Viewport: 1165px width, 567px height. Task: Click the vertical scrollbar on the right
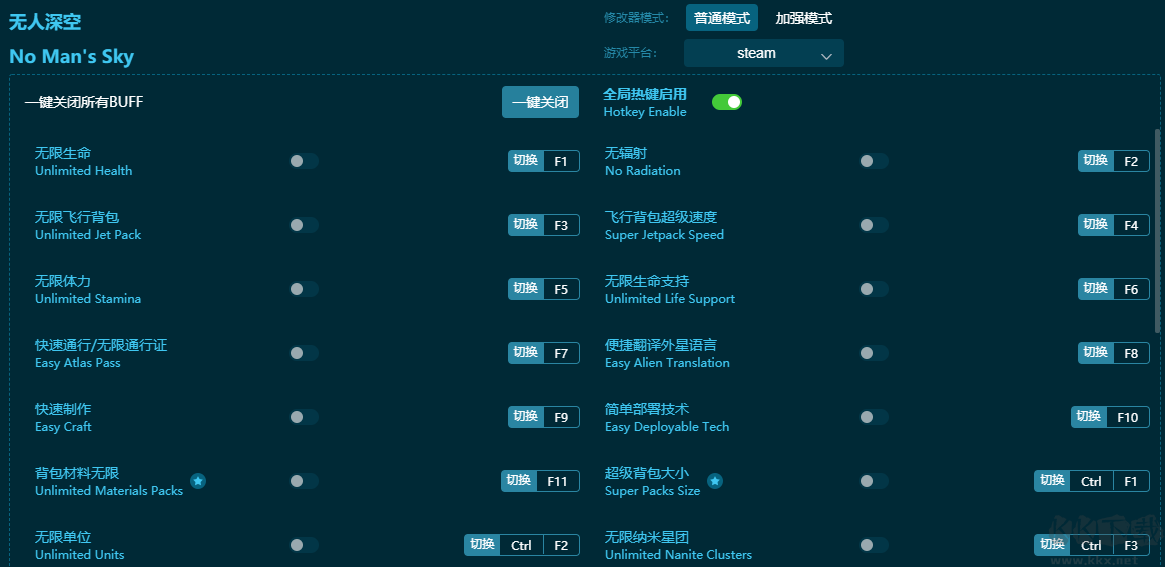(1157, 230)
